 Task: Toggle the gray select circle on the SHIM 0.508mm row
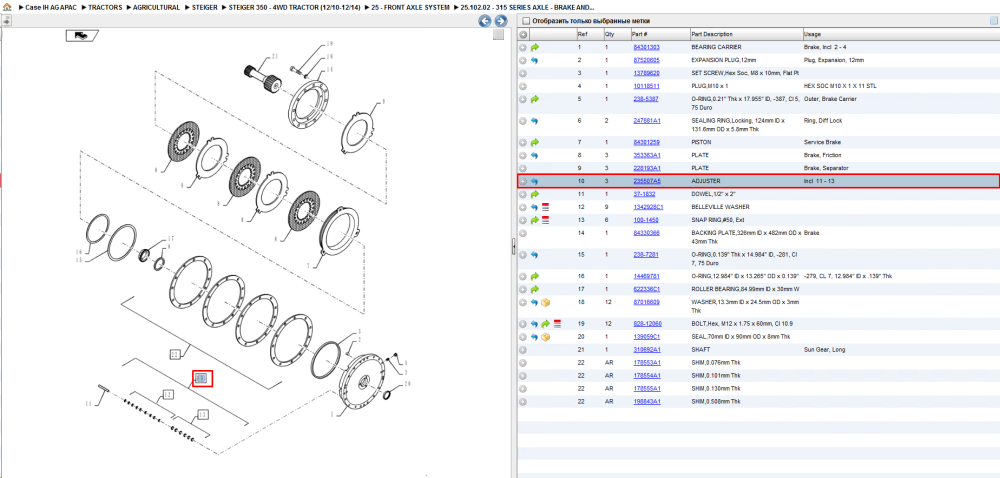point(523,402)
